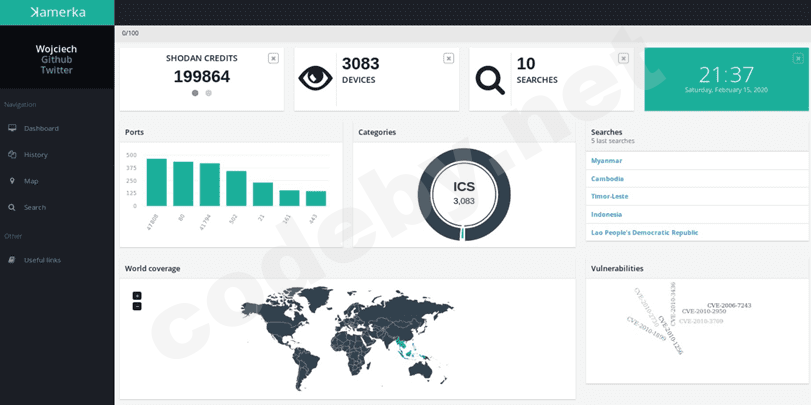Click the port 161 bar
The width and height of the screenshot is (811, 405).
pos(289,198)
